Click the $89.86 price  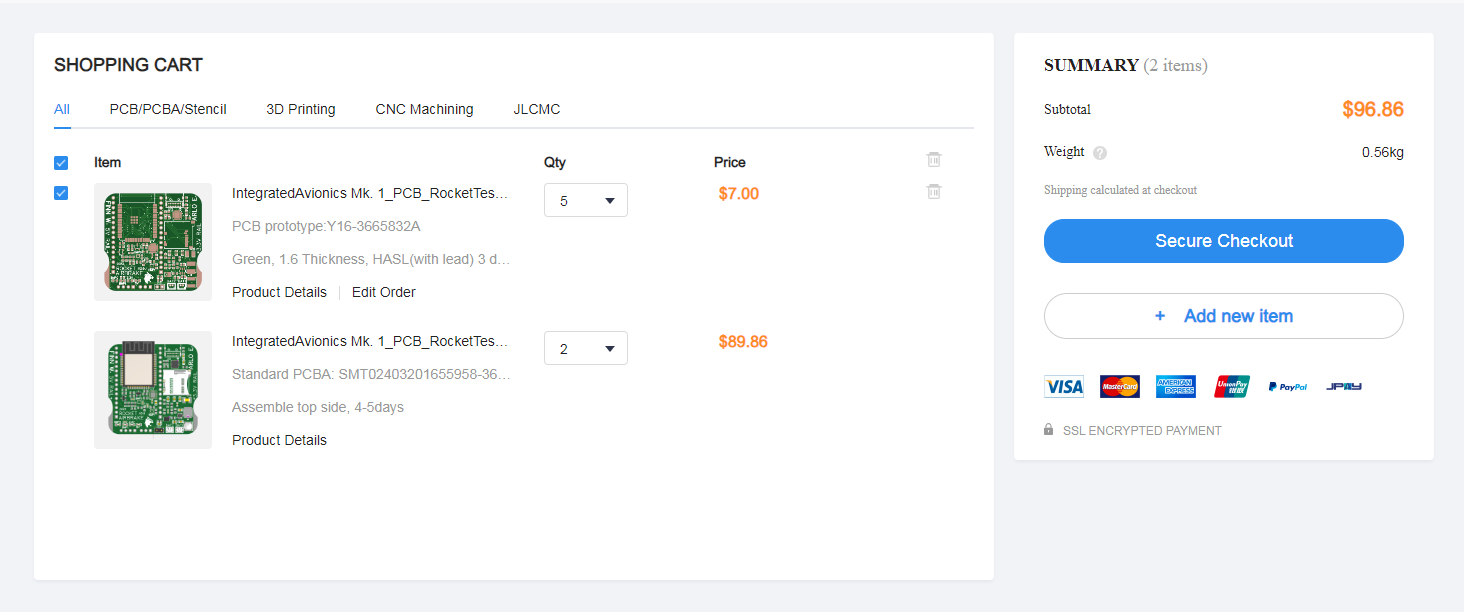(743, 342)
